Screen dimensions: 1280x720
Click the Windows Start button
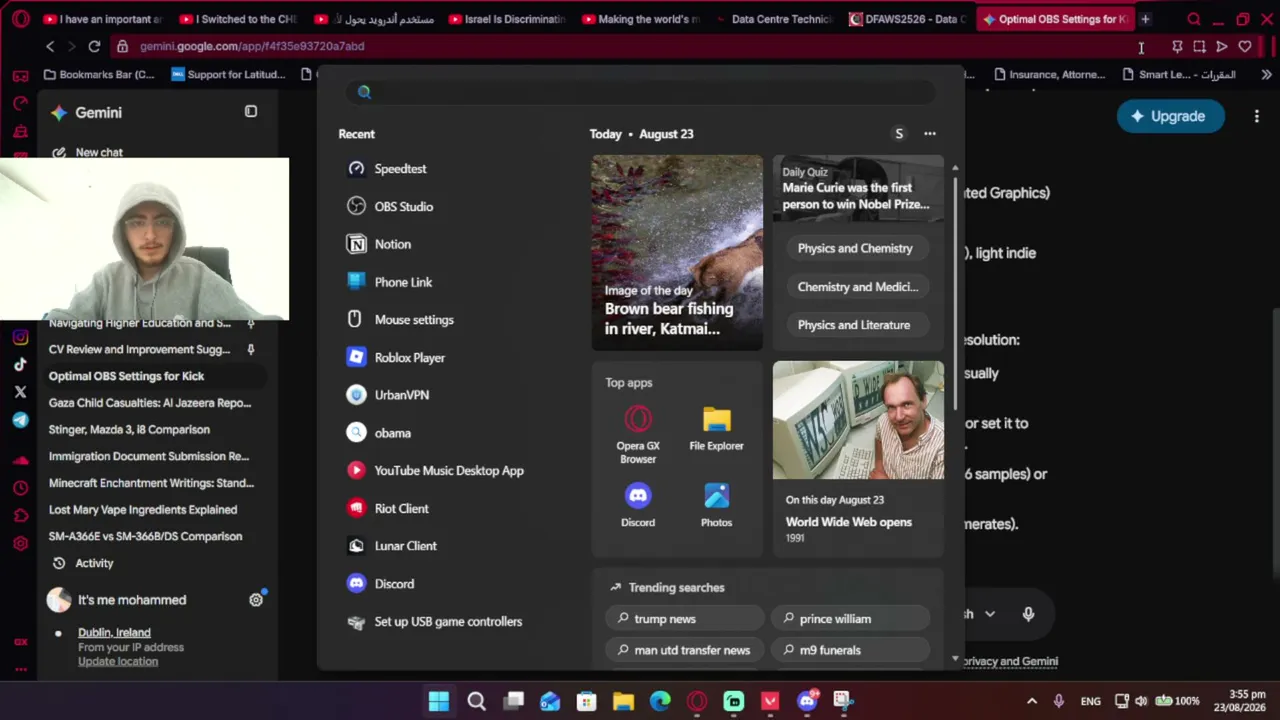pos(439,701)
